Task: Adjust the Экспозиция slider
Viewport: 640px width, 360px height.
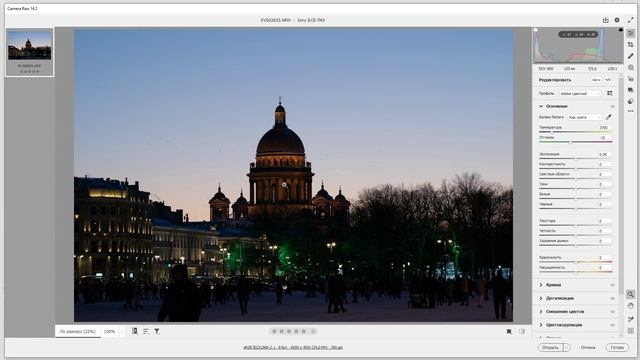Action: click(x=576, y=159)
